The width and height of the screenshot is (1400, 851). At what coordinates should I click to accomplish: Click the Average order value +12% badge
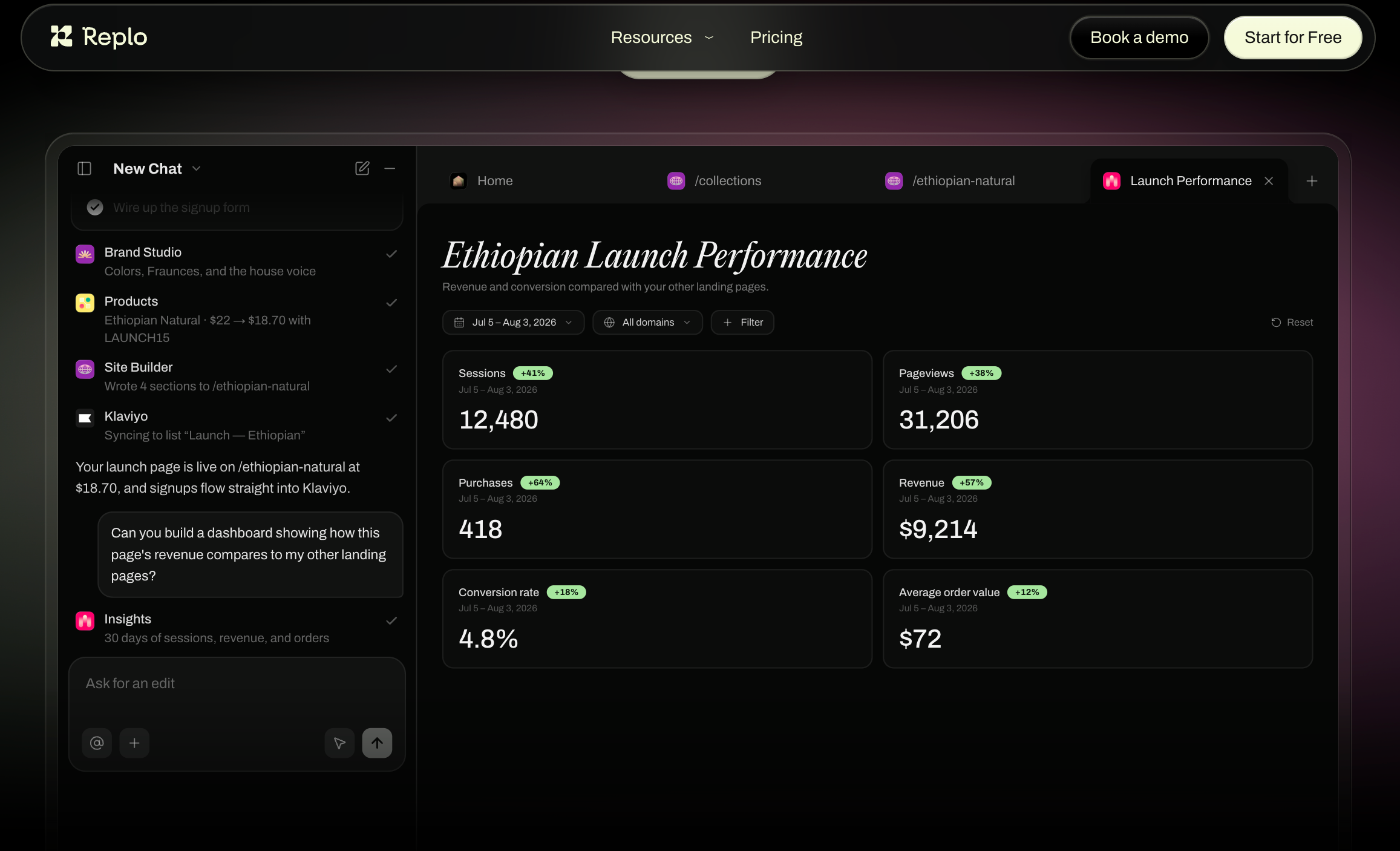(x=1027, y=593)
